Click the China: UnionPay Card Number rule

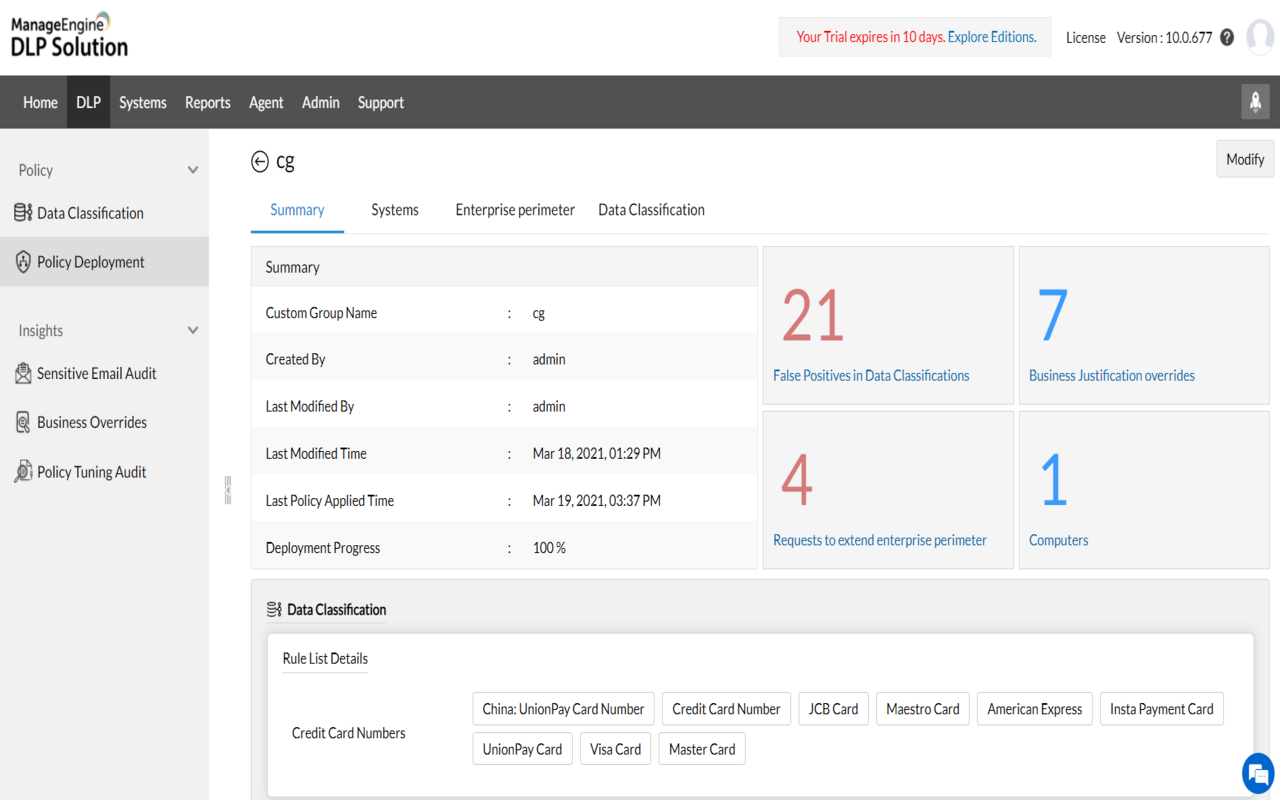pos(563,709)
